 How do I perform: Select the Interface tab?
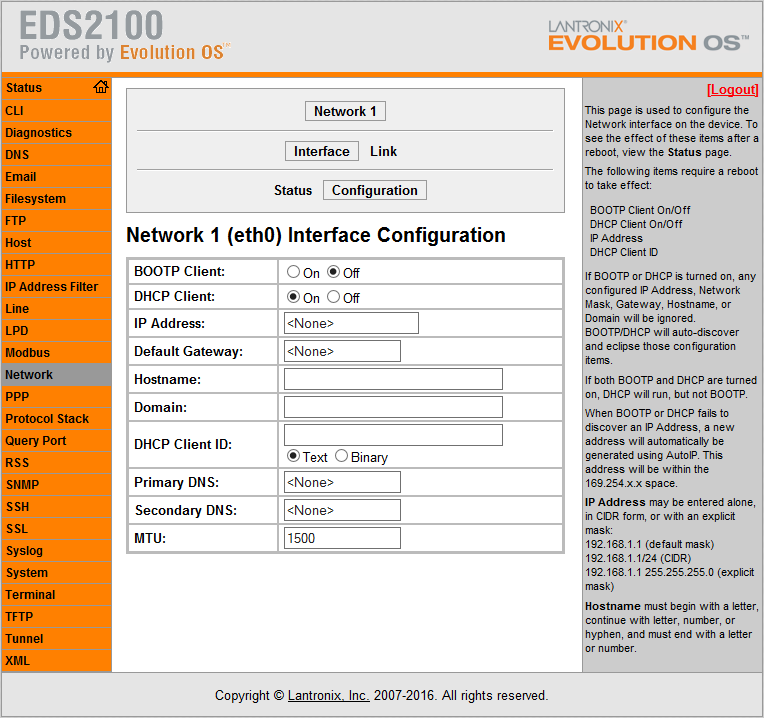click(322, 151)
